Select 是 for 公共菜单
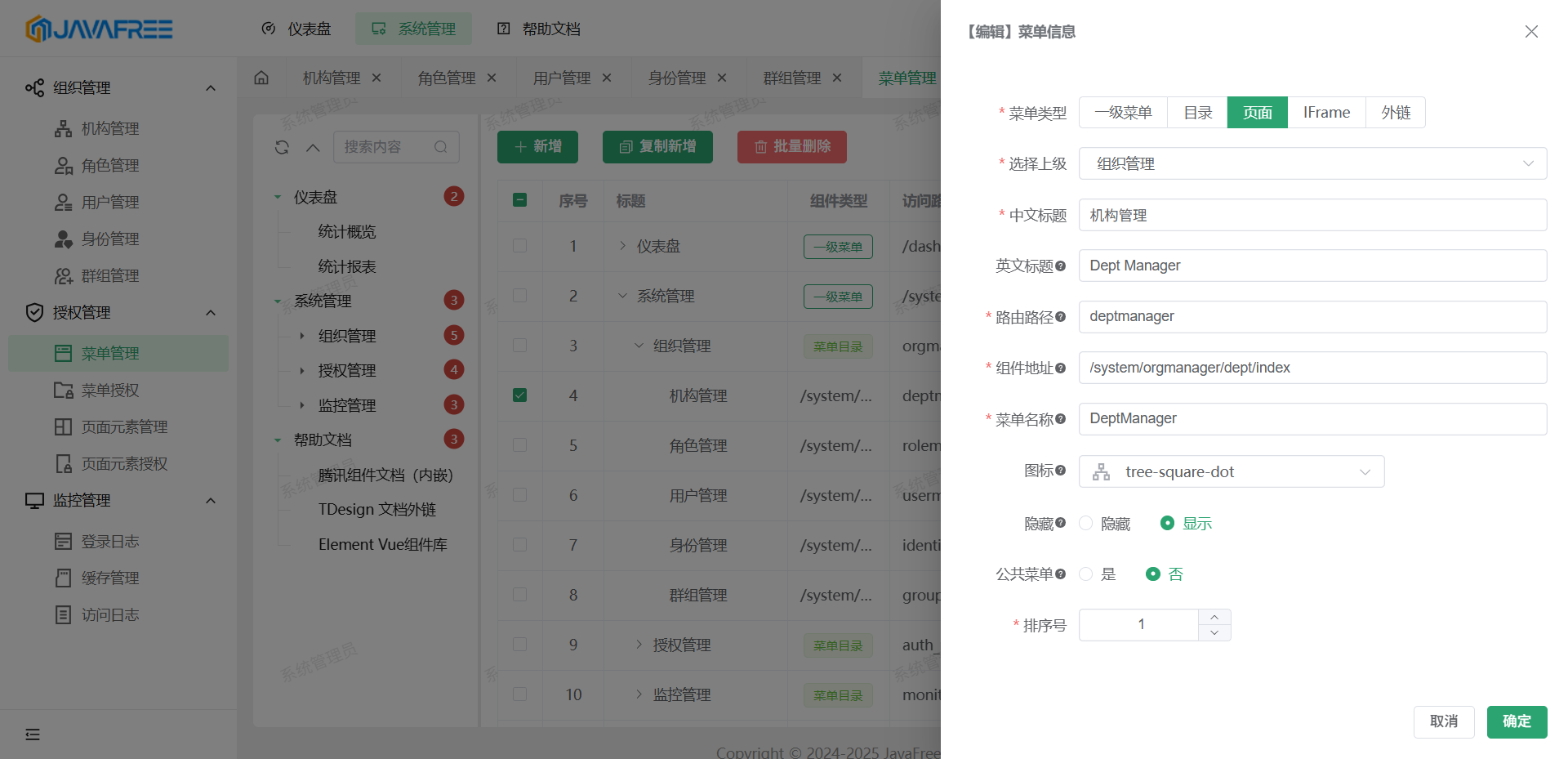Image resolution: width=1568 pixels, height=759 pixels. [1086, 574]
